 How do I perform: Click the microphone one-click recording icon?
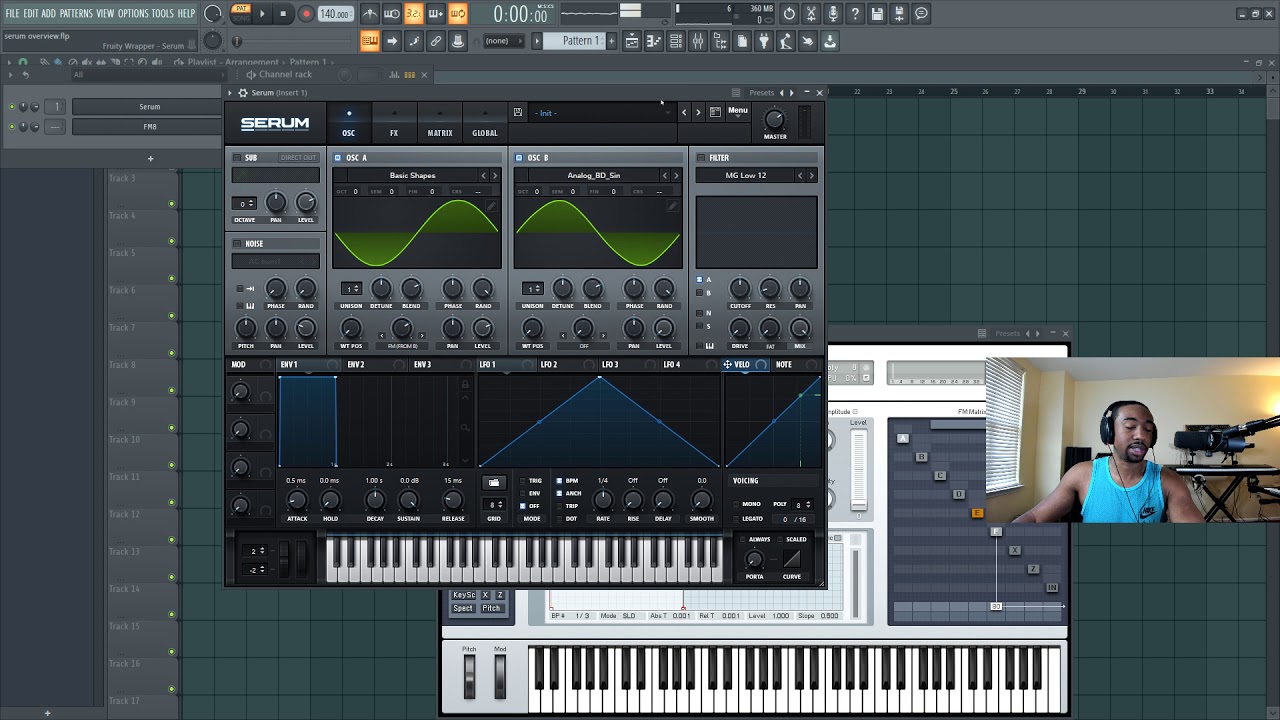pos(833,14)
